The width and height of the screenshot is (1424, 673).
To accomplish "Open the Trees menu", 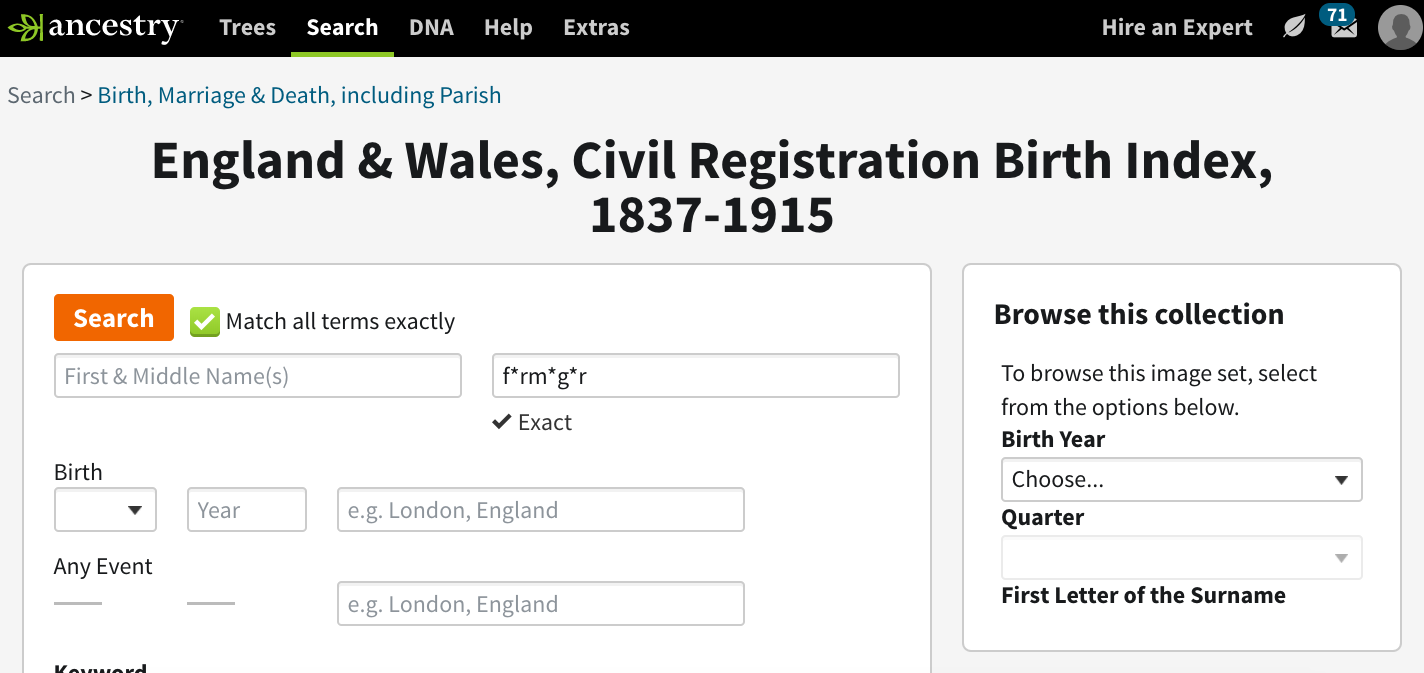I will (x=247, y=27).
